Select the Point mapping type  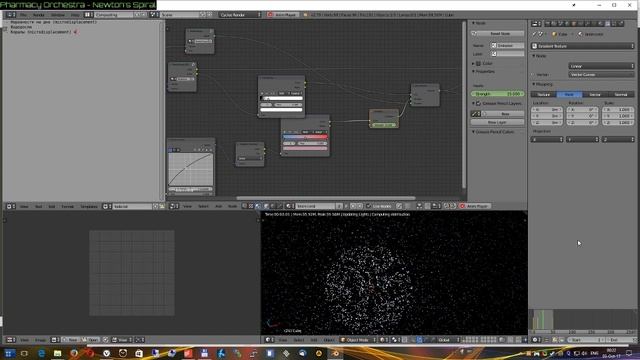569,94
